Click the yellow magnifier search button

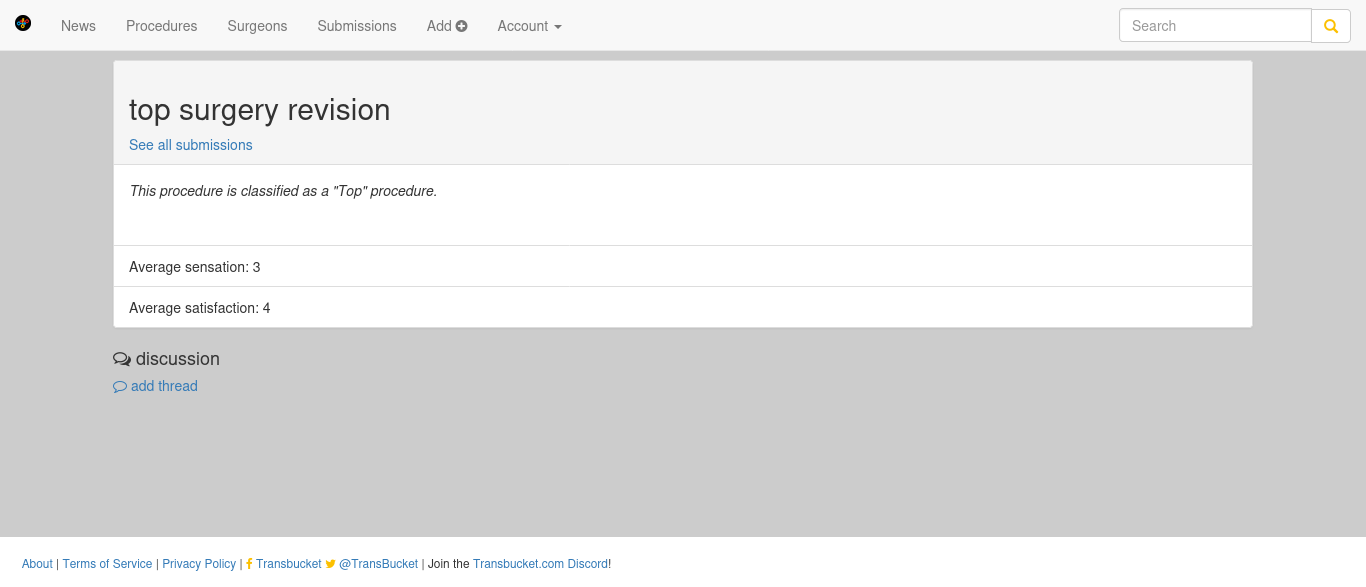tap(1331, 26)
